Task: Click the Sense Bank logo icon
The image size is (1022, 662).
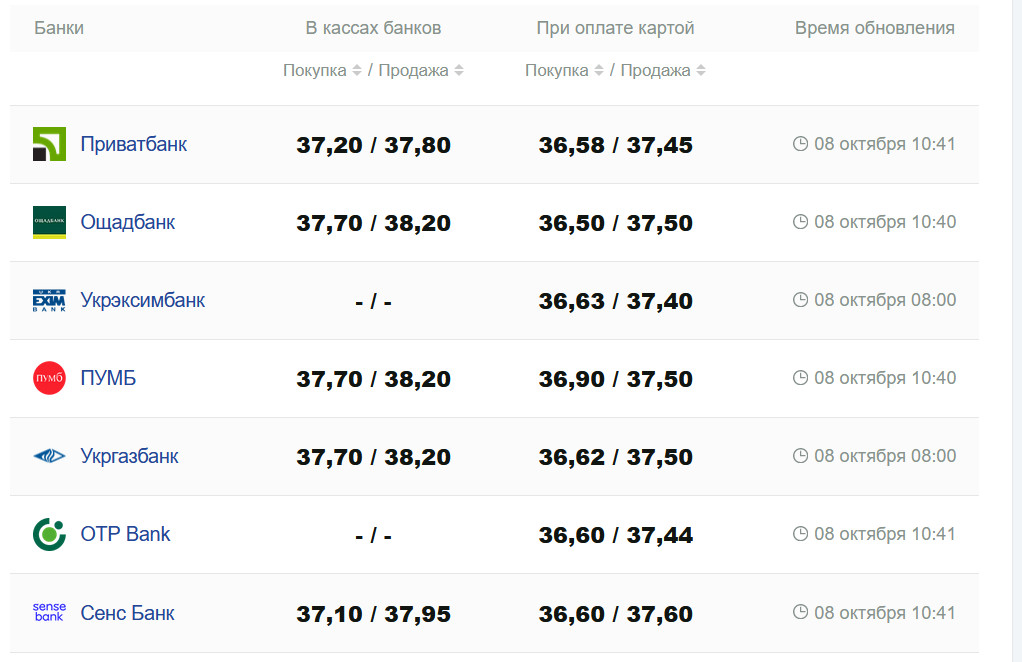Action: click(49, 612)
